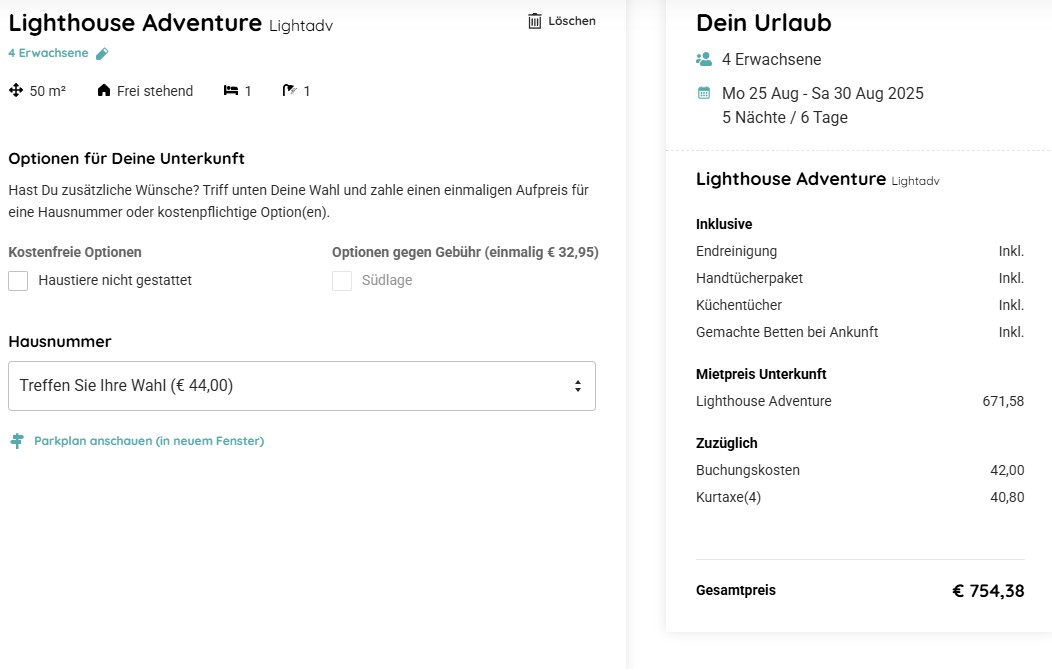
Task: Click the house icon next to Frei stehend
Action: click(x=103, y=90)
